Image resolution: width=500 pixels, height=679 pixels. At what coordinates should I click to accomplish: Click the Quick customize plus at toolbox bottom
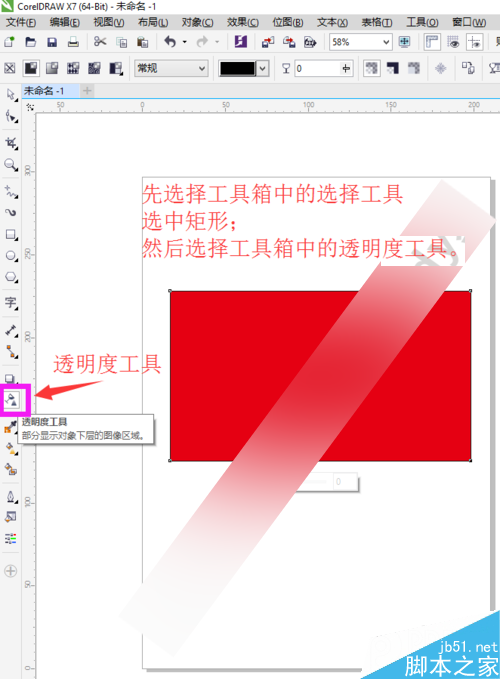[10, 571]
